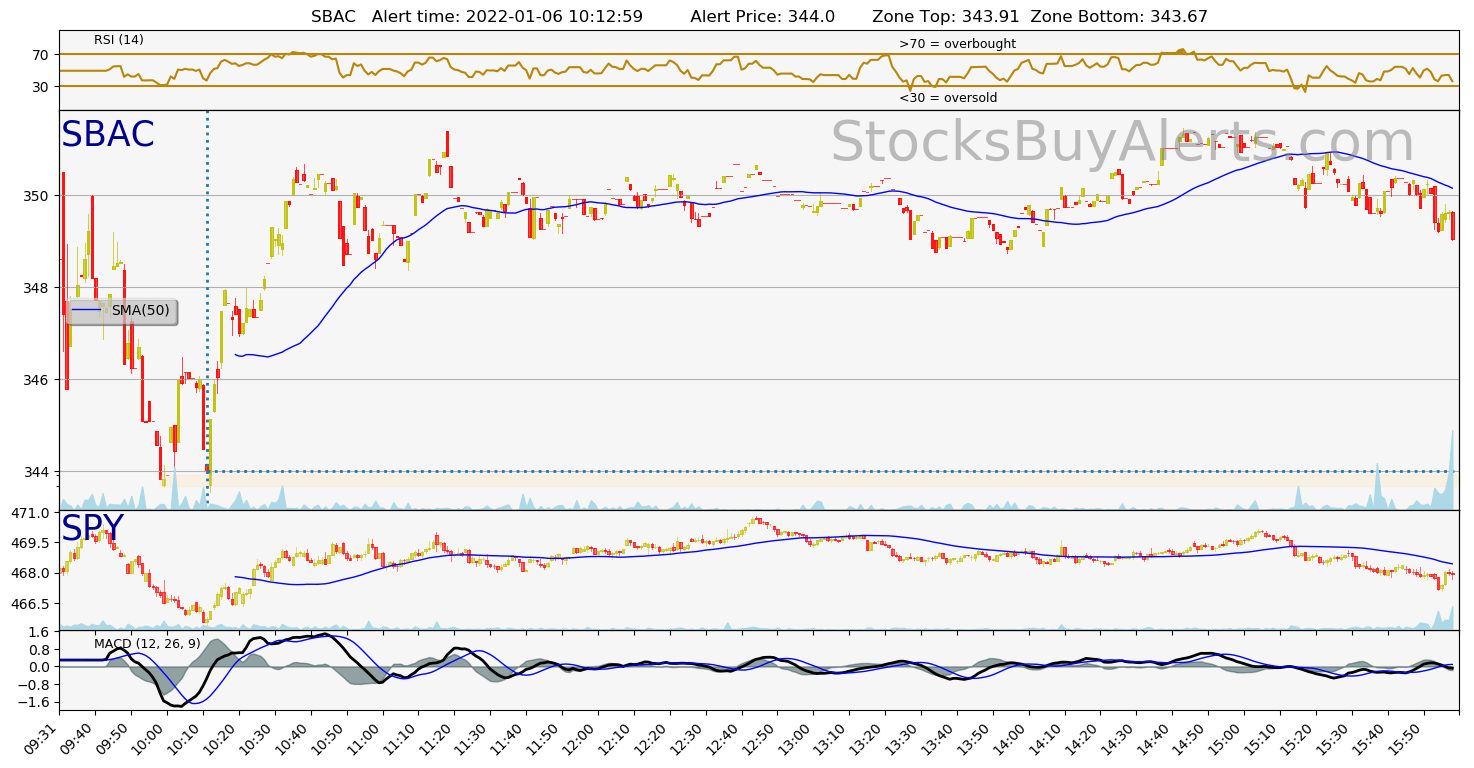This screenshot has height=768, width=1474.
Task: Click the large SBAC chart label
Action: click(108, 135)
